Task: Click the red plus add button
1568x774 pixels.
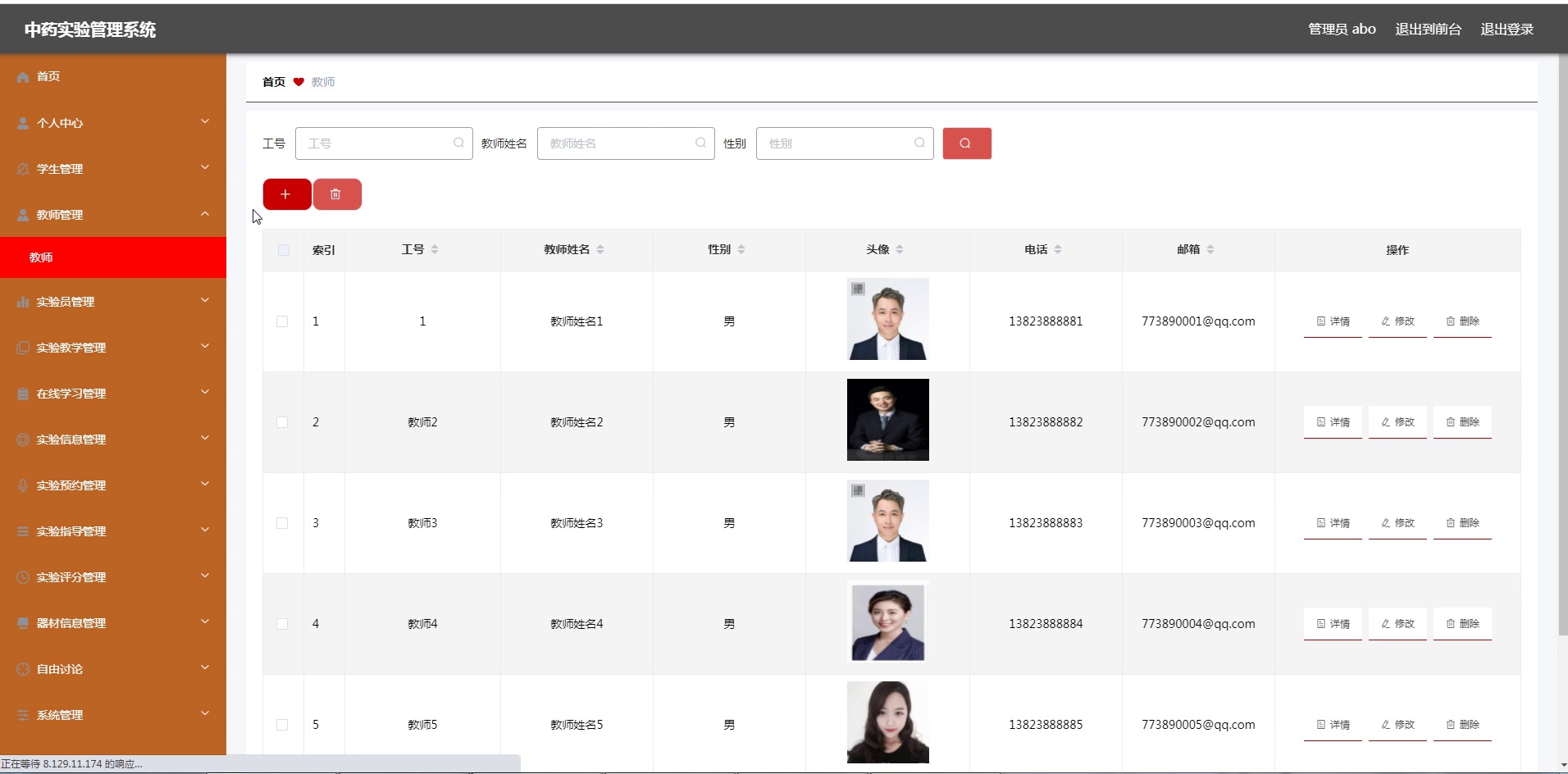Action: [286, 194]
